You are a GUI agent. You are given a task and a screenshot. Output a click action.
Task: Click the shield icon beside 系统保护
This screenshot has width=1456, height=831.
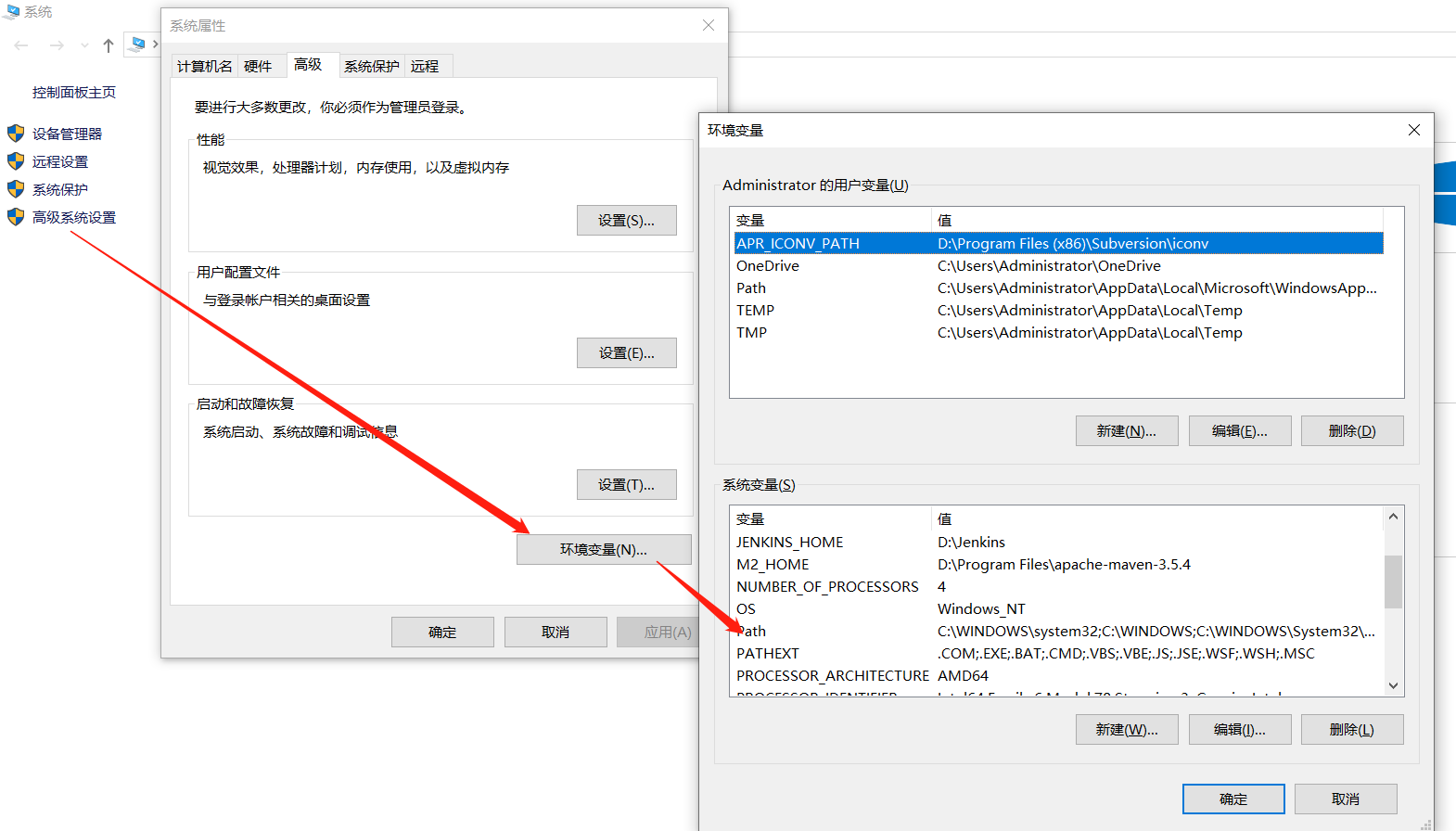coord(16,189)
